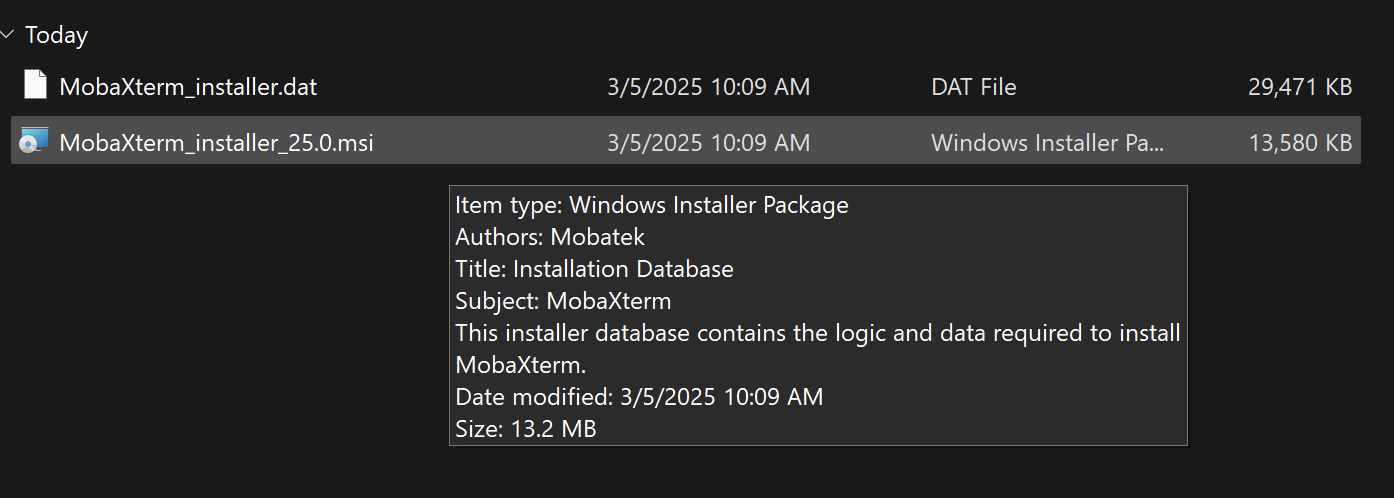
Task: Select the MobaXterm_installer.dat file name
Action: point(188,87)
